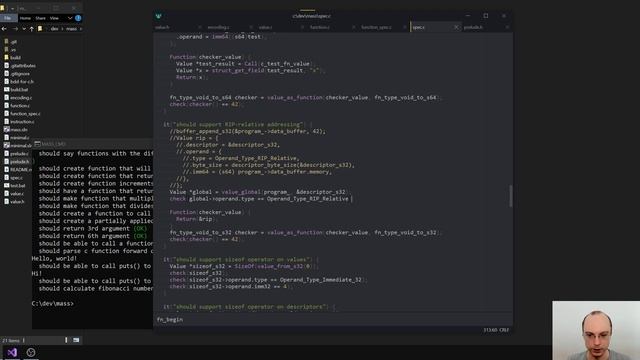The width and height of the screenshot is (640, 360).
Task: Open the recent locations dropdown in Explorer
Action: [24, 29]
